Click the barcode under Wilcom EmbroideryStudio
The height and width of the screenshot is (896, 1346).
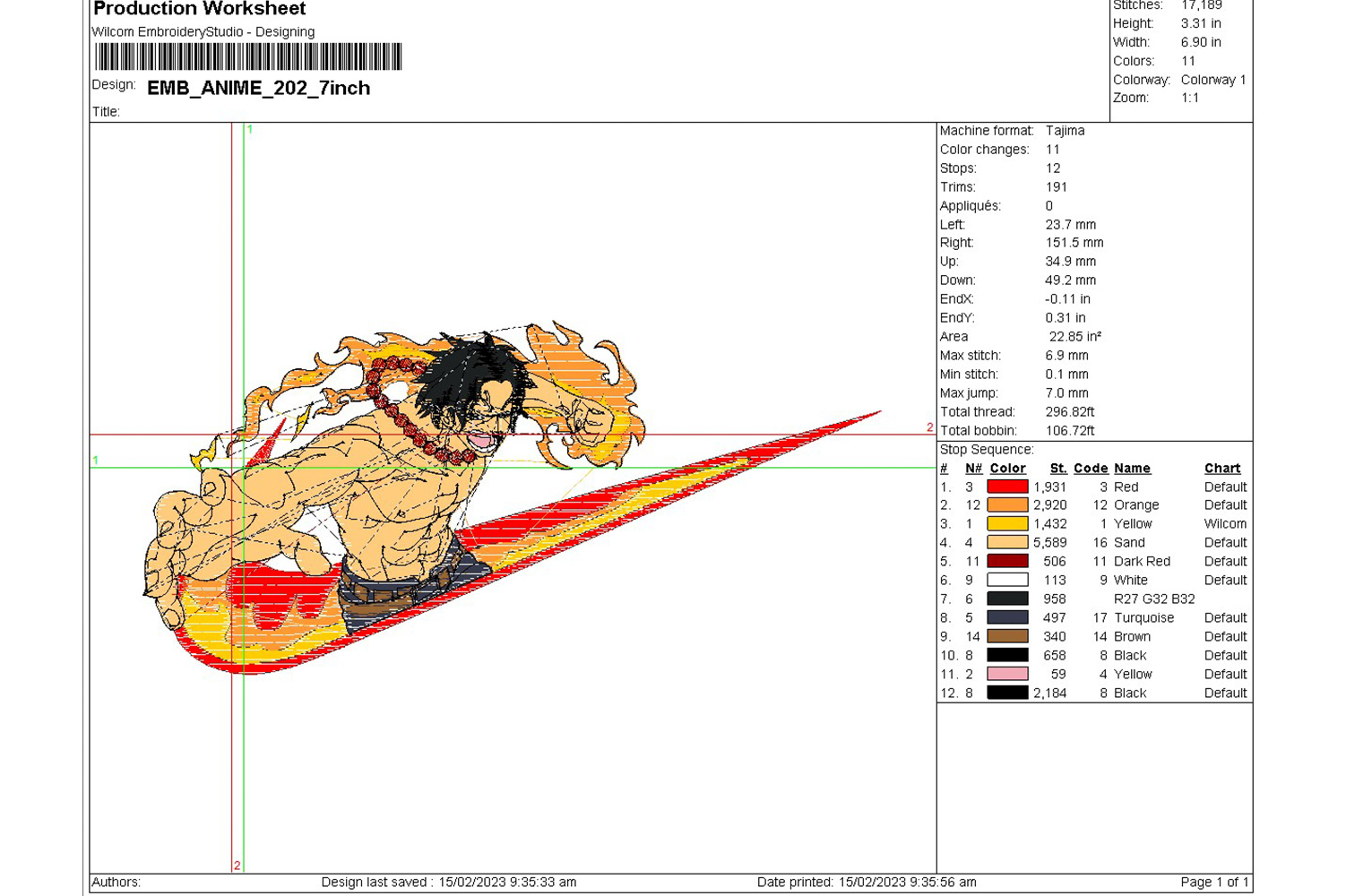point(248,56)
